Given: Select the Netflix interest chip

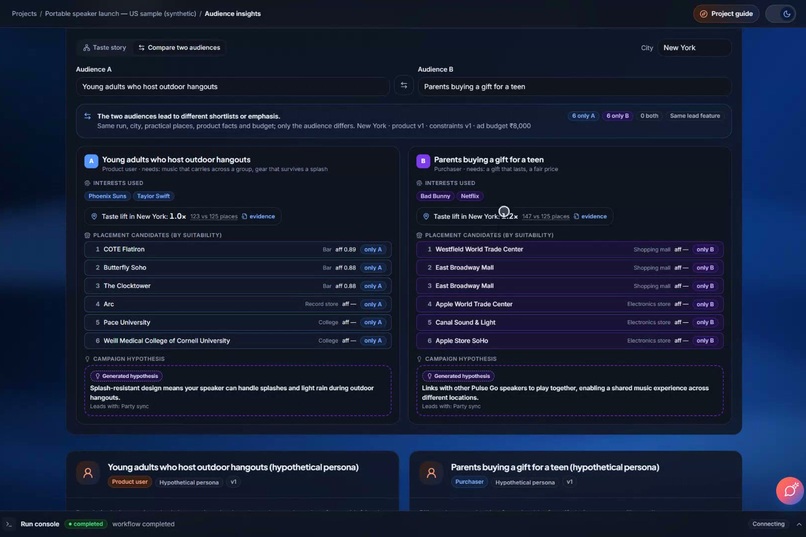Looking at the screenshot, I should [x=470, y=196].
